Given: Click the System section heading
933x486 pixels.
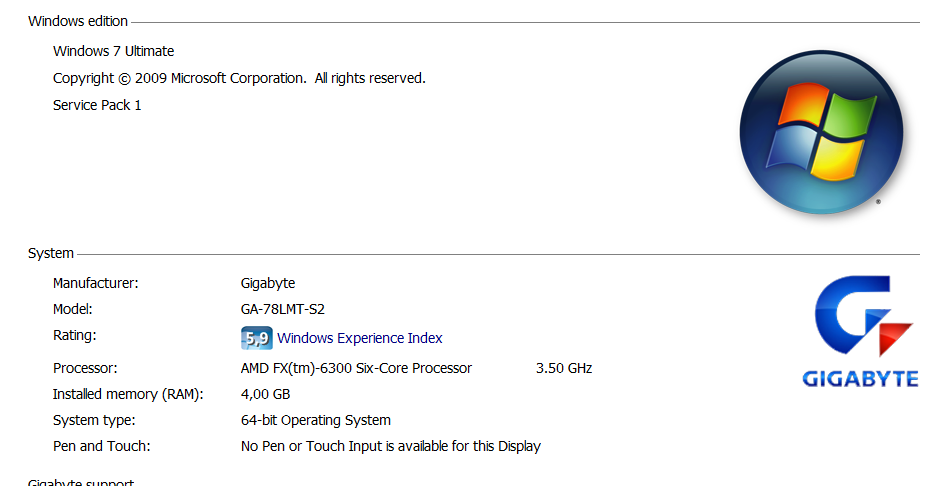Looking at the screenshot, I should (x=51, y=253).
